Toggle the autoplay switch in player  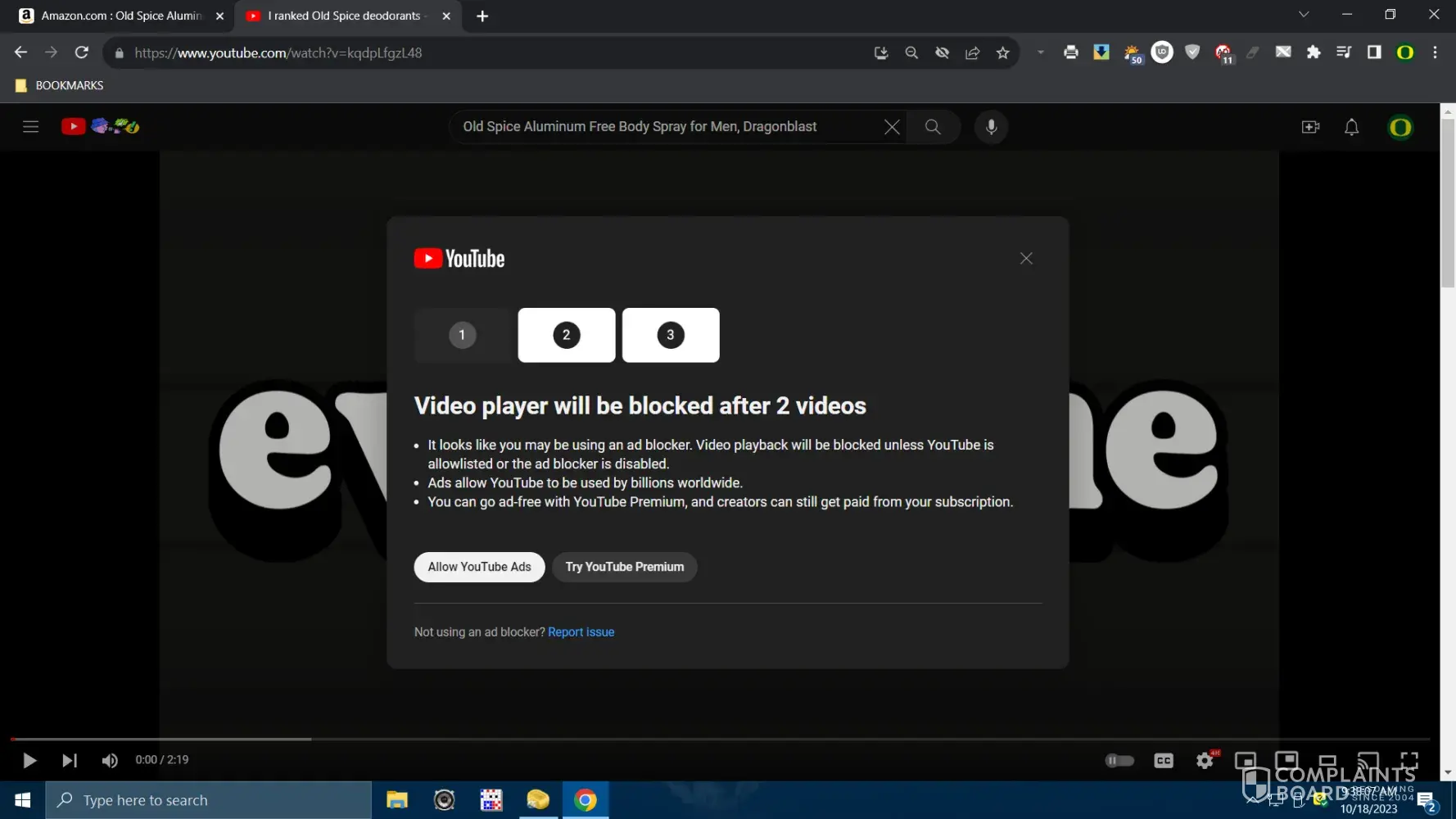click(x=1119, y=761)
